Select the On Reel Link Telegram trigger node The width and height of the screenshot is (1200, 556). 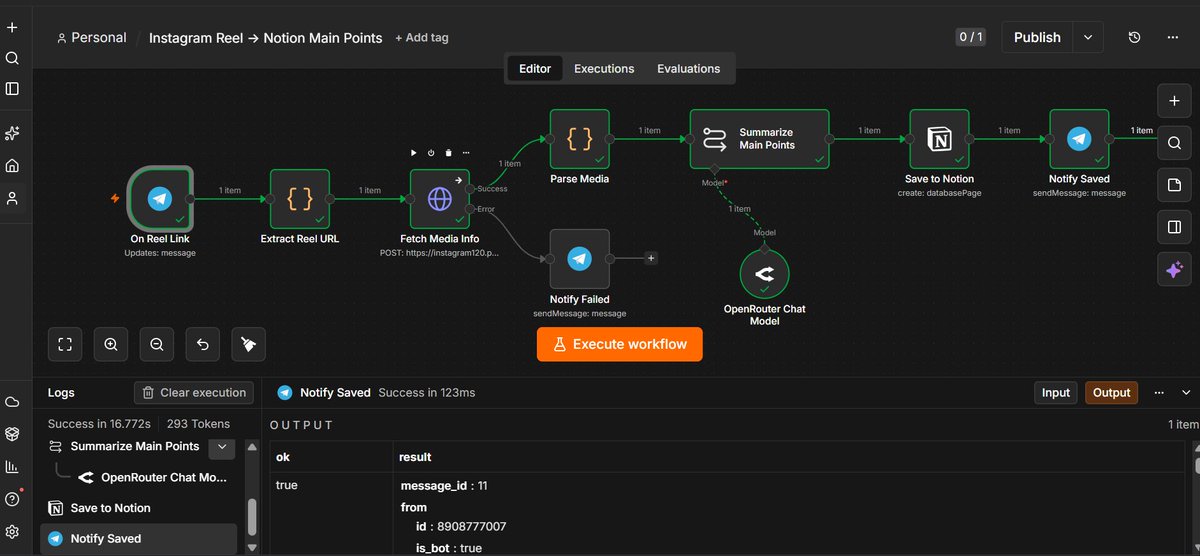pos(160,199)
